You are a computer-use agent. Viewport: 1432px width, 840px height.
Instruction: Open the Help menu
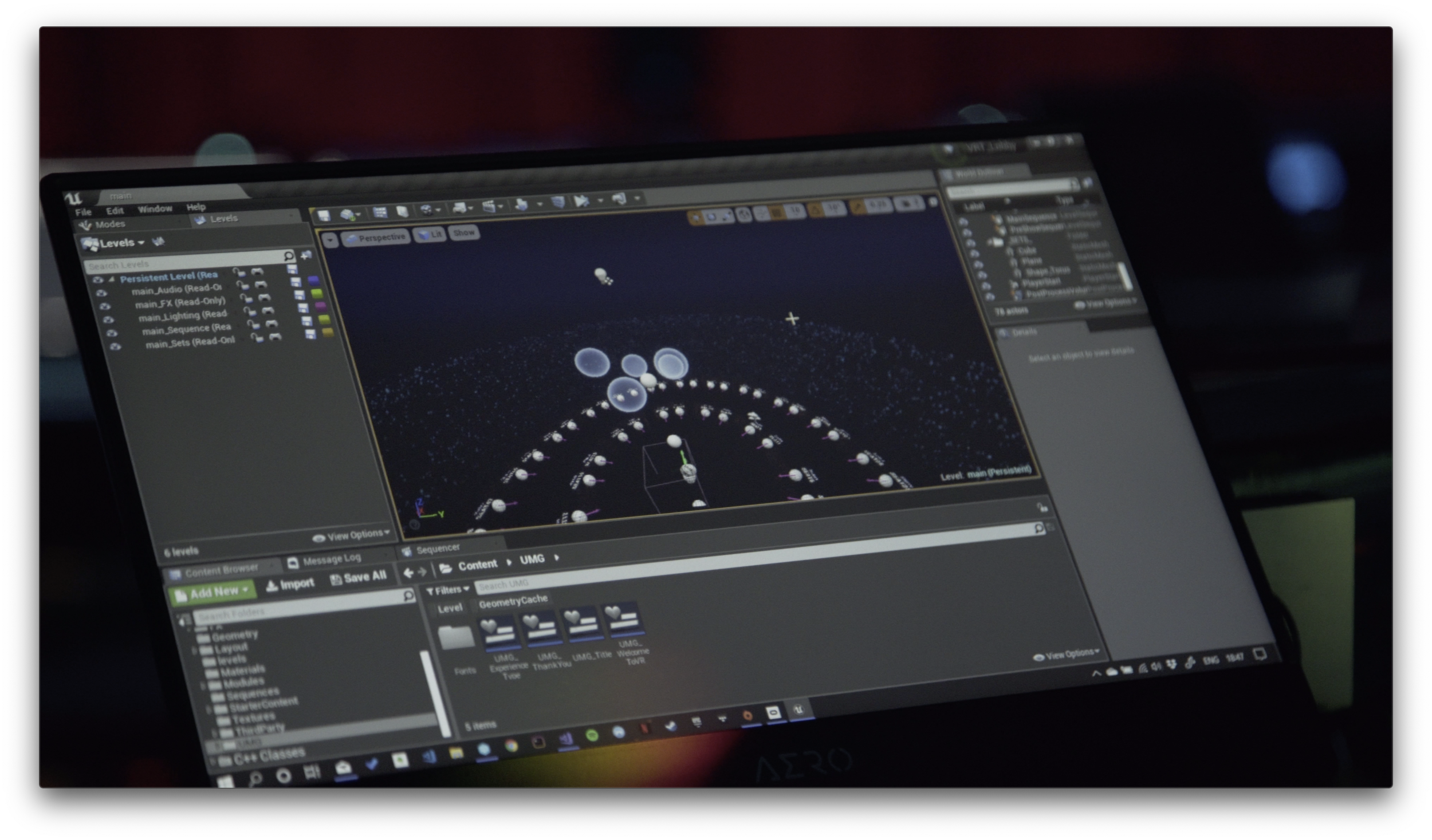pyautogui.click(x=195, y=207)
